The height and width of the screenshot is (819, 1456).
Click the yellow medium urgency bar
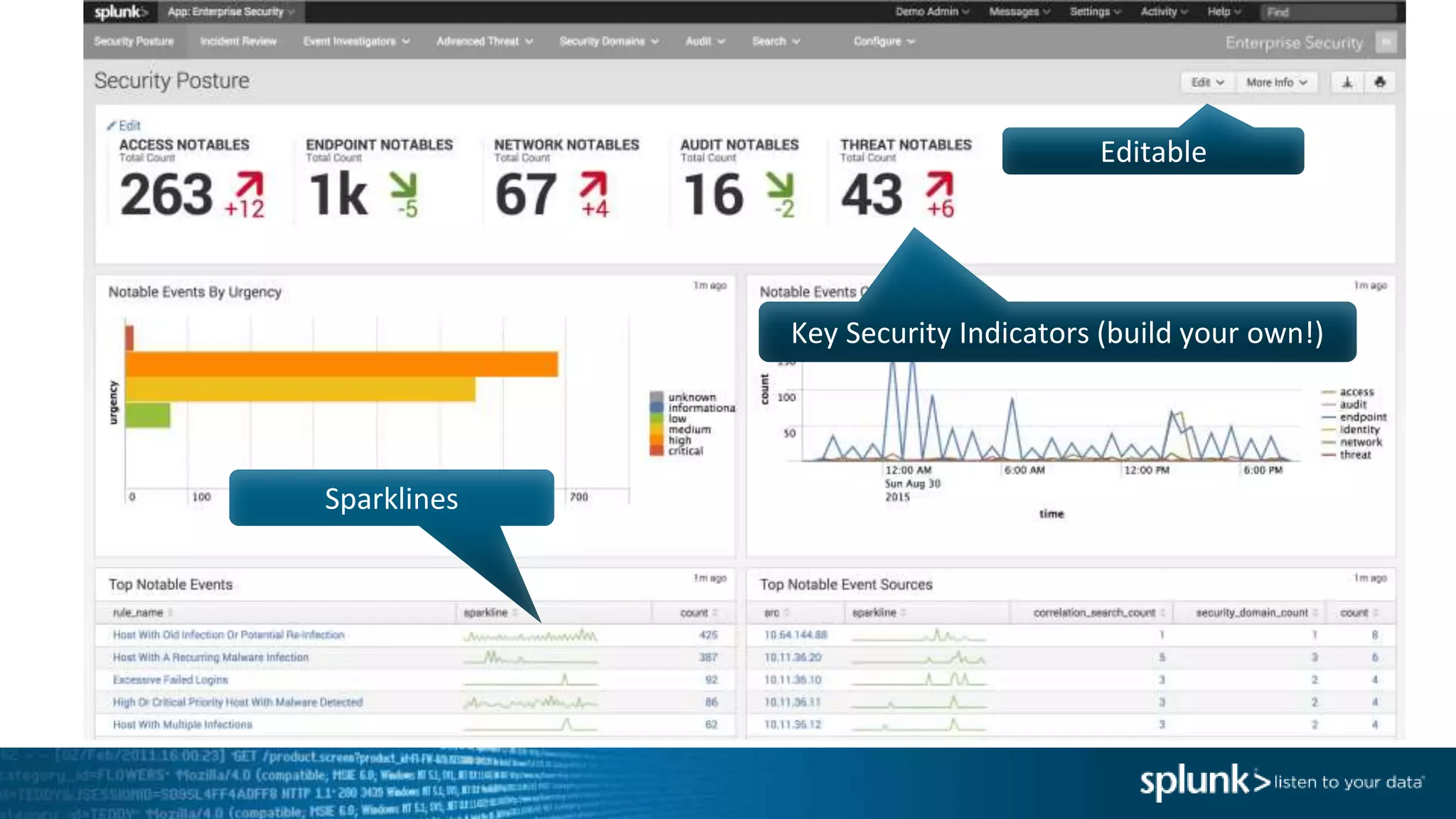(300, 389)
